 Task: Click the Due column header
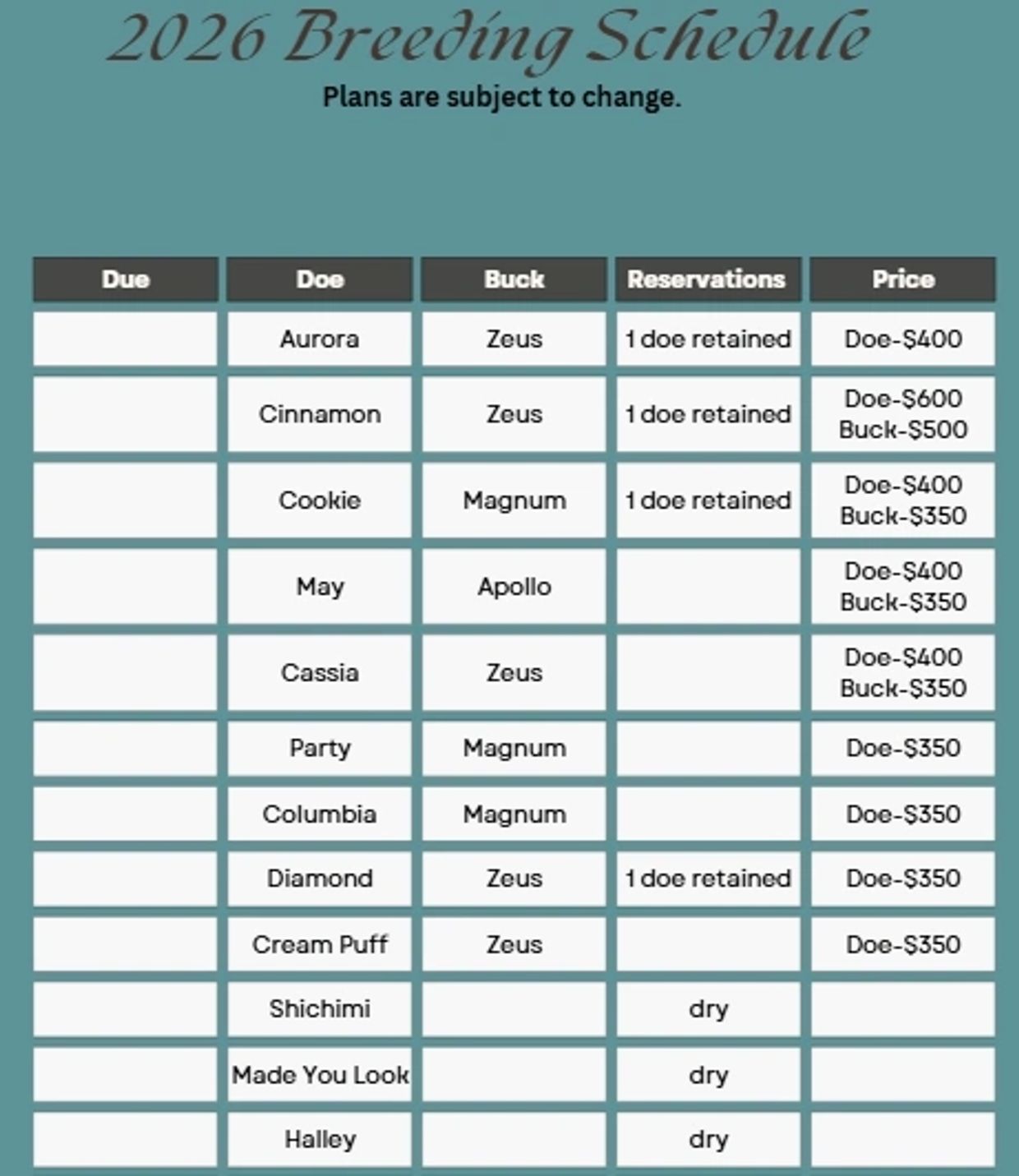[126, 279]
